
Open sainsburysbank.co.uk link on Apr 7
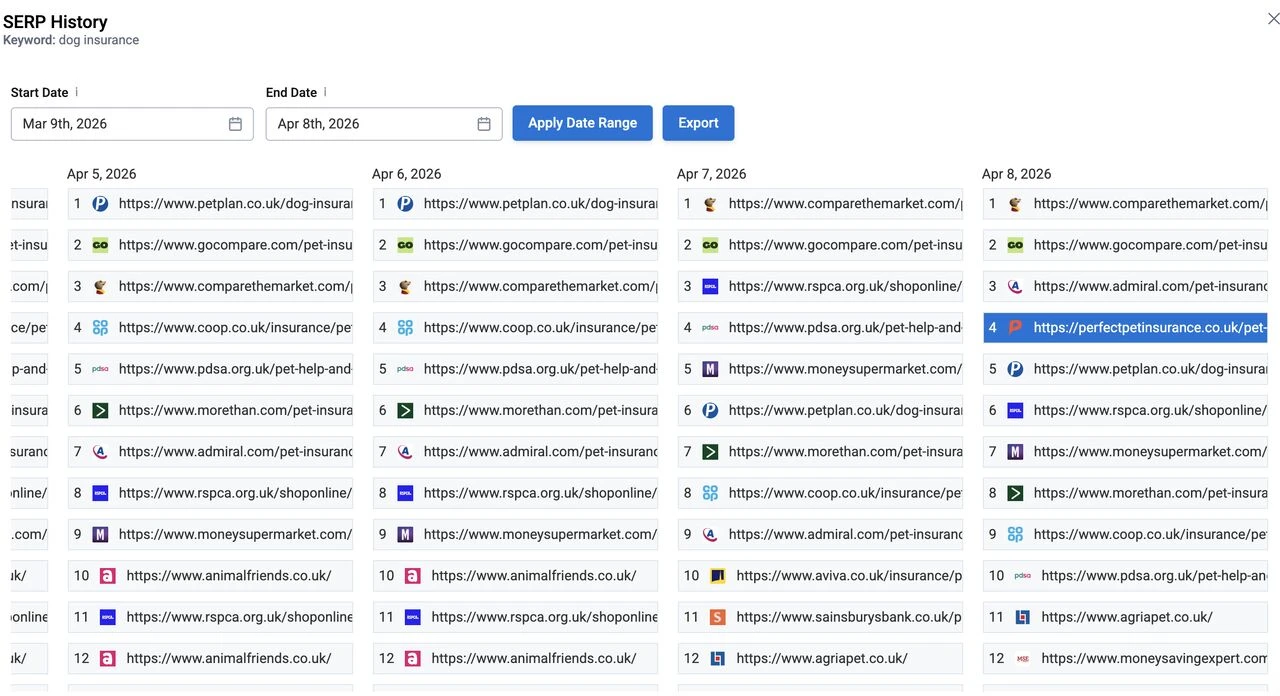pyautogui.click(x=849, y=617)
